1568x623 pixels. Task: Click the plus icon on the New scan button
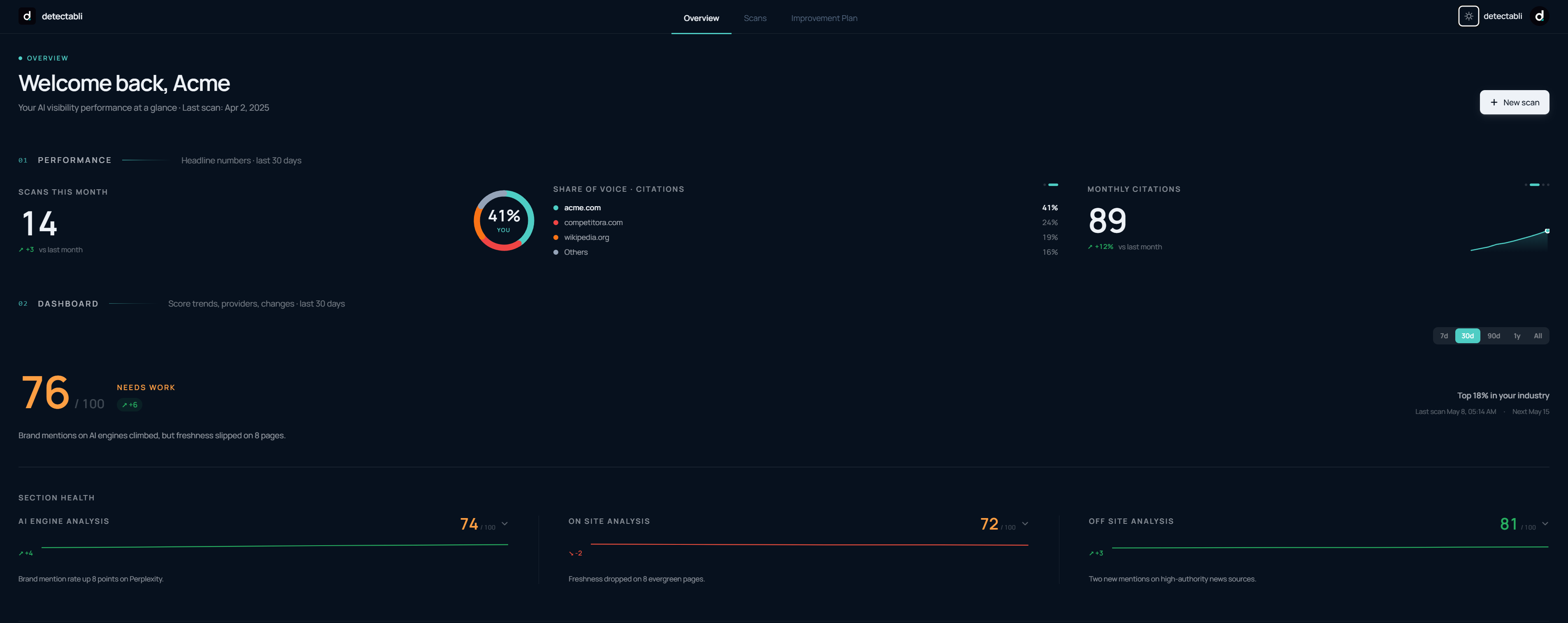[x=1494, y=102]
